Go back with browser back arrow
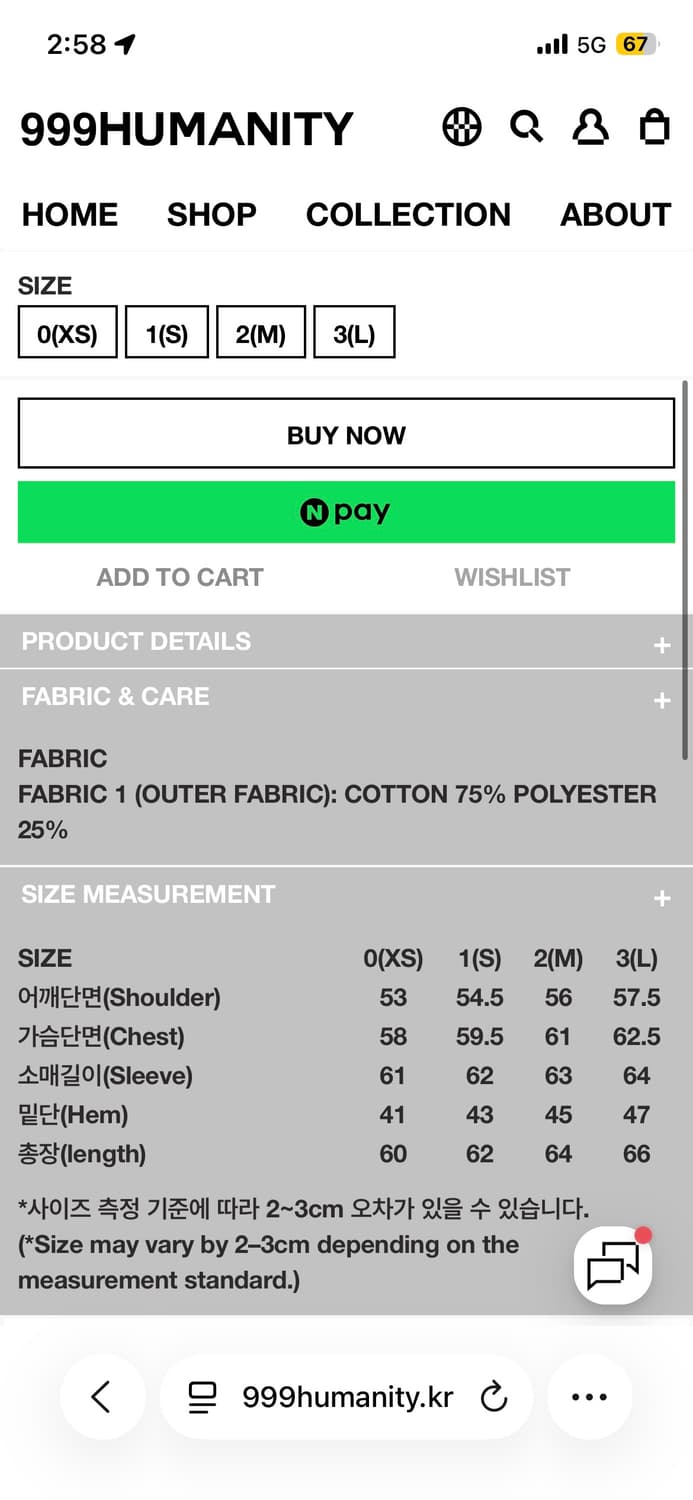693x1500 pixels. coord(101,1396)
